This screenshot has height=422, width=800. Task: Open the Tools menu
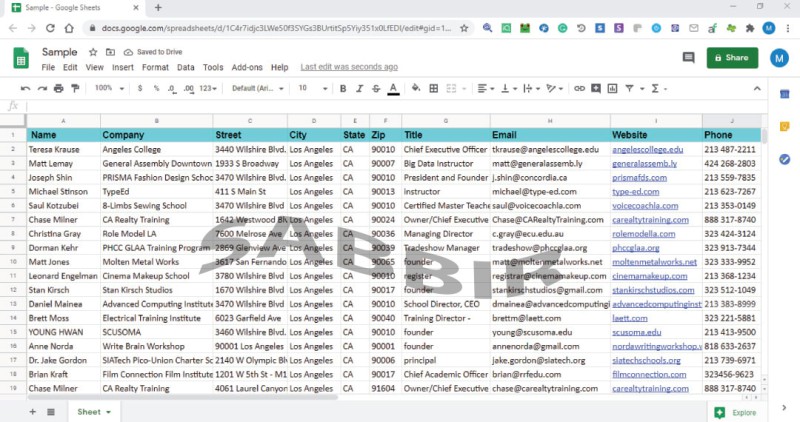tap(213, 67)
